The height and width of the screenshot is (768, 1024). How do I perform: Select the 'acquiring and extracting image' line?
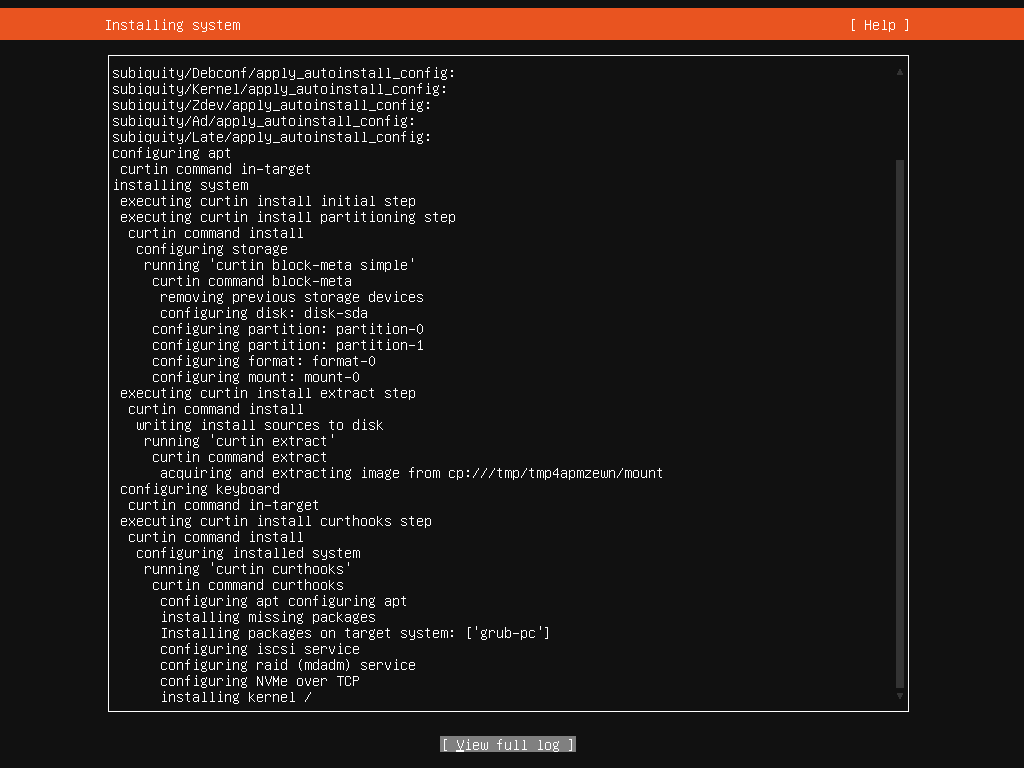pyautogui.click(x=411, y=473)
